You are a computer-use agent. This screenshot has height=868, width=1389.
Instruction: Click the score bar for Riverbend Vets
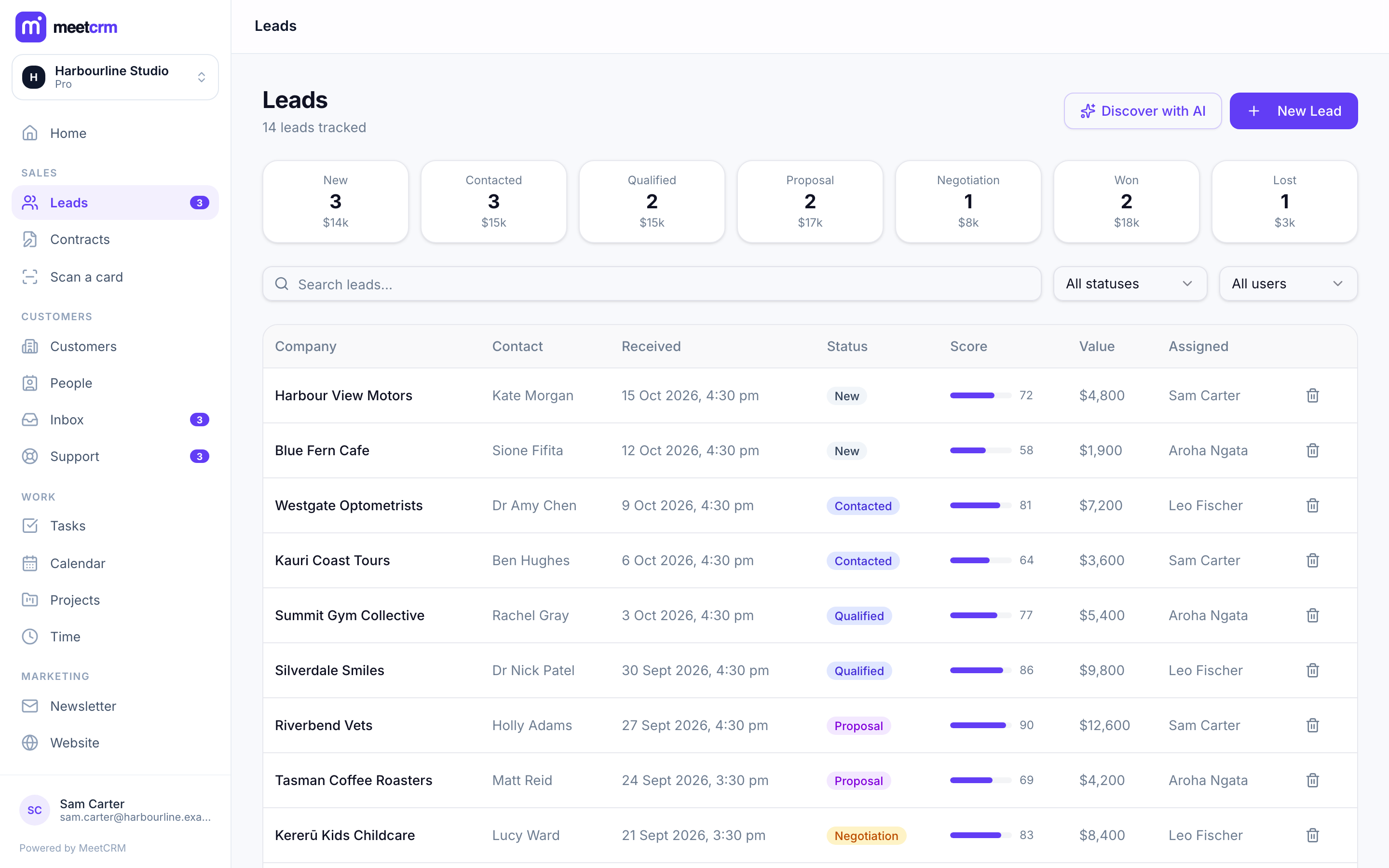click(x=980, y=726)
